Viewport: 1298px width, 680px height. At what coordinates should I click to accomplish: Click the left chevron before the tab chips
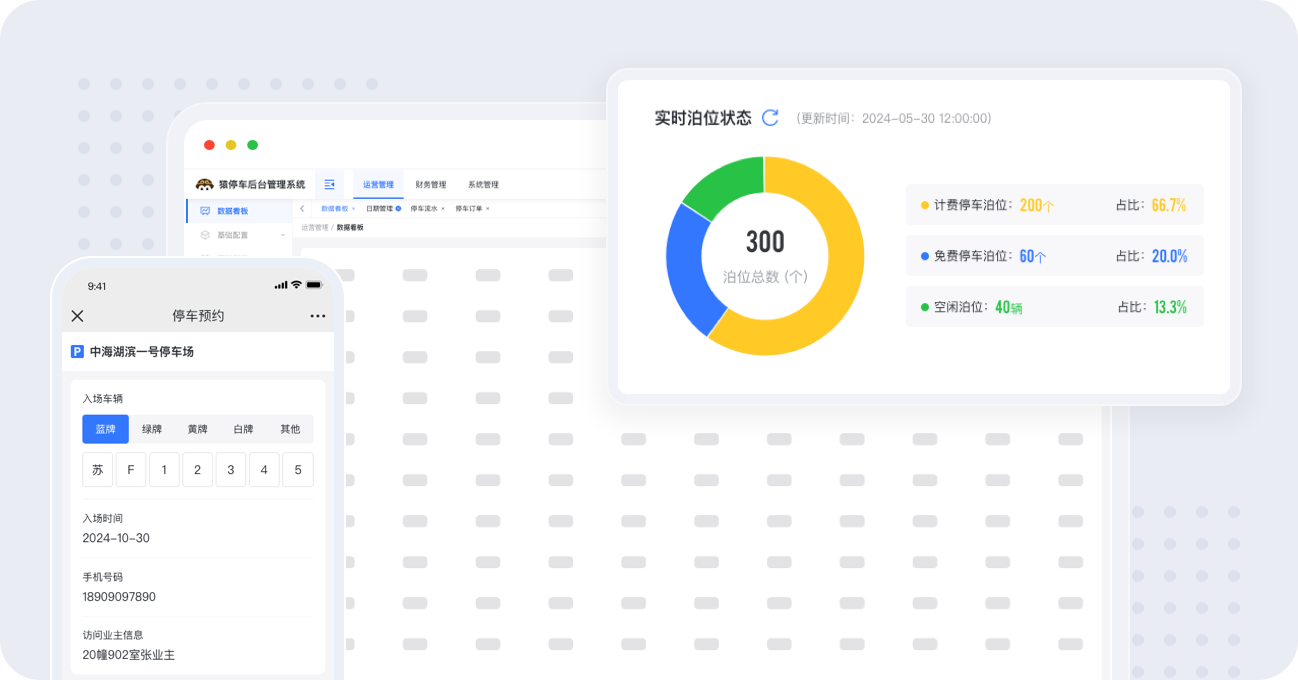pos(302,209)
